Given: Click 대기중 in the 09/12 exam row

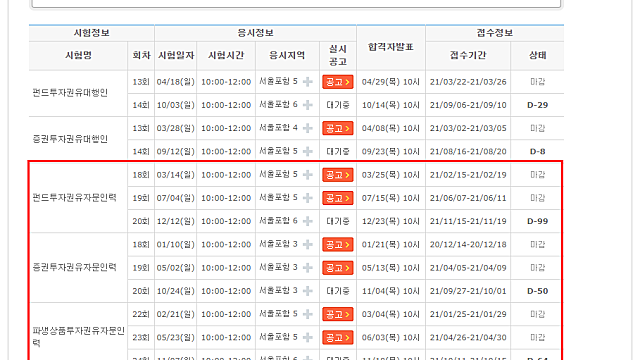Looking at the screenshot, I should (338, 152).
